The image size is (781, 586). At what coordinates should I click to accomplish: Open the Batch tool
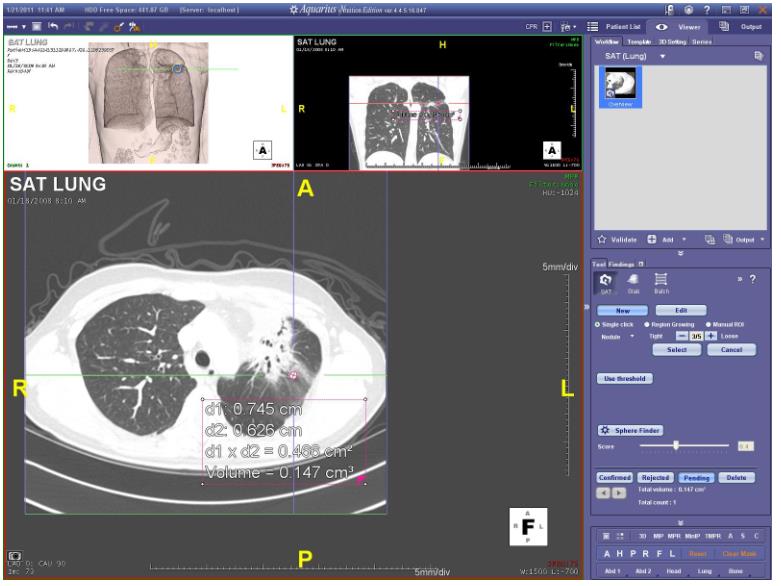[661, 283]
